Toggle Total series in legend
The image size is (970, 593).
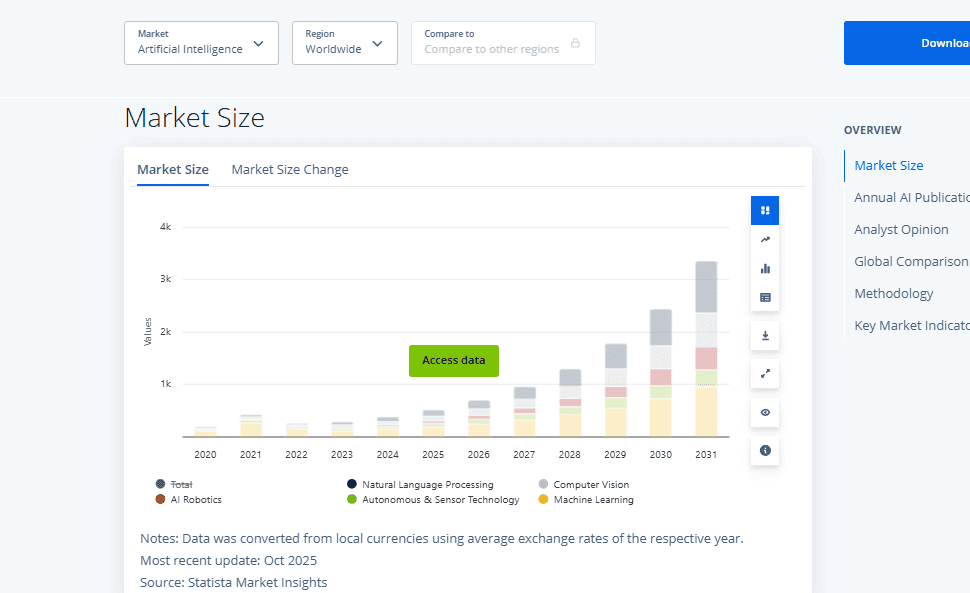pos(180,484)
